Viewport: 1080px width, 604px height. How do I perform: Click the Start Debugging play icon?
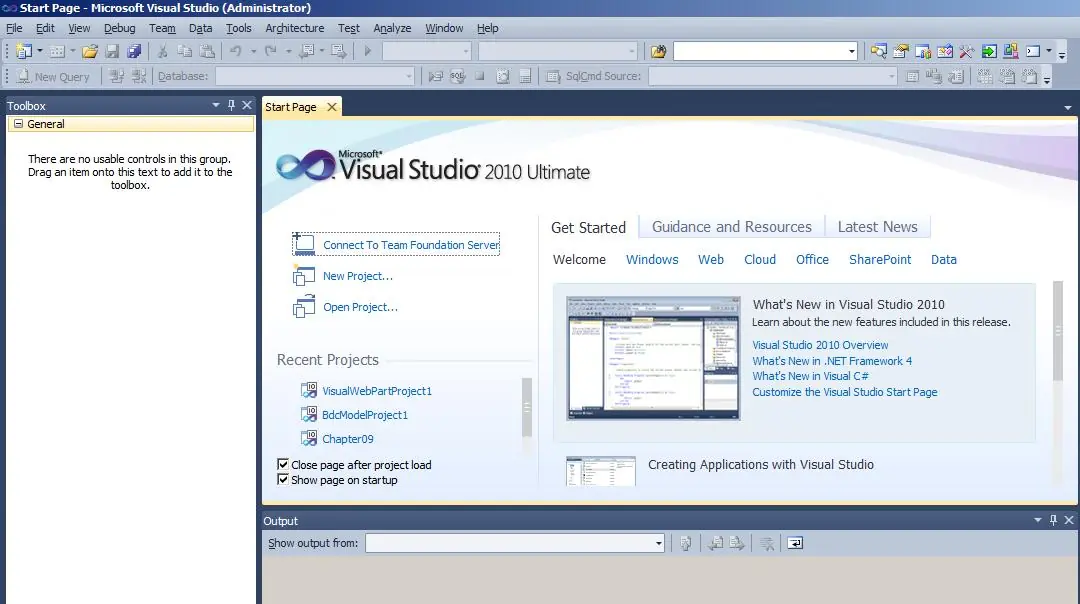pos(367,51)
